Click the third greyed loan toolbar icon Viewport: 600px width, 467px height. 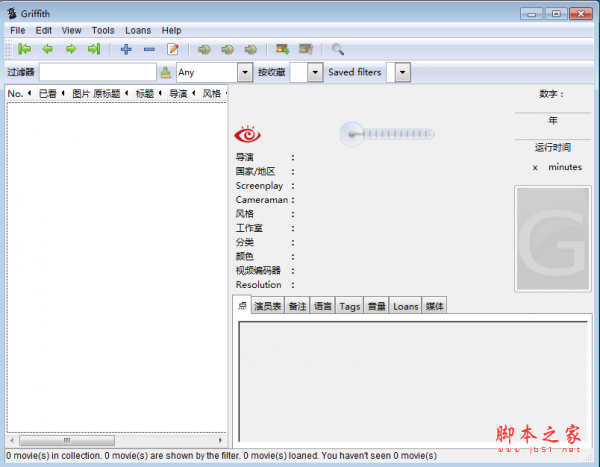(x=251, y=49)
